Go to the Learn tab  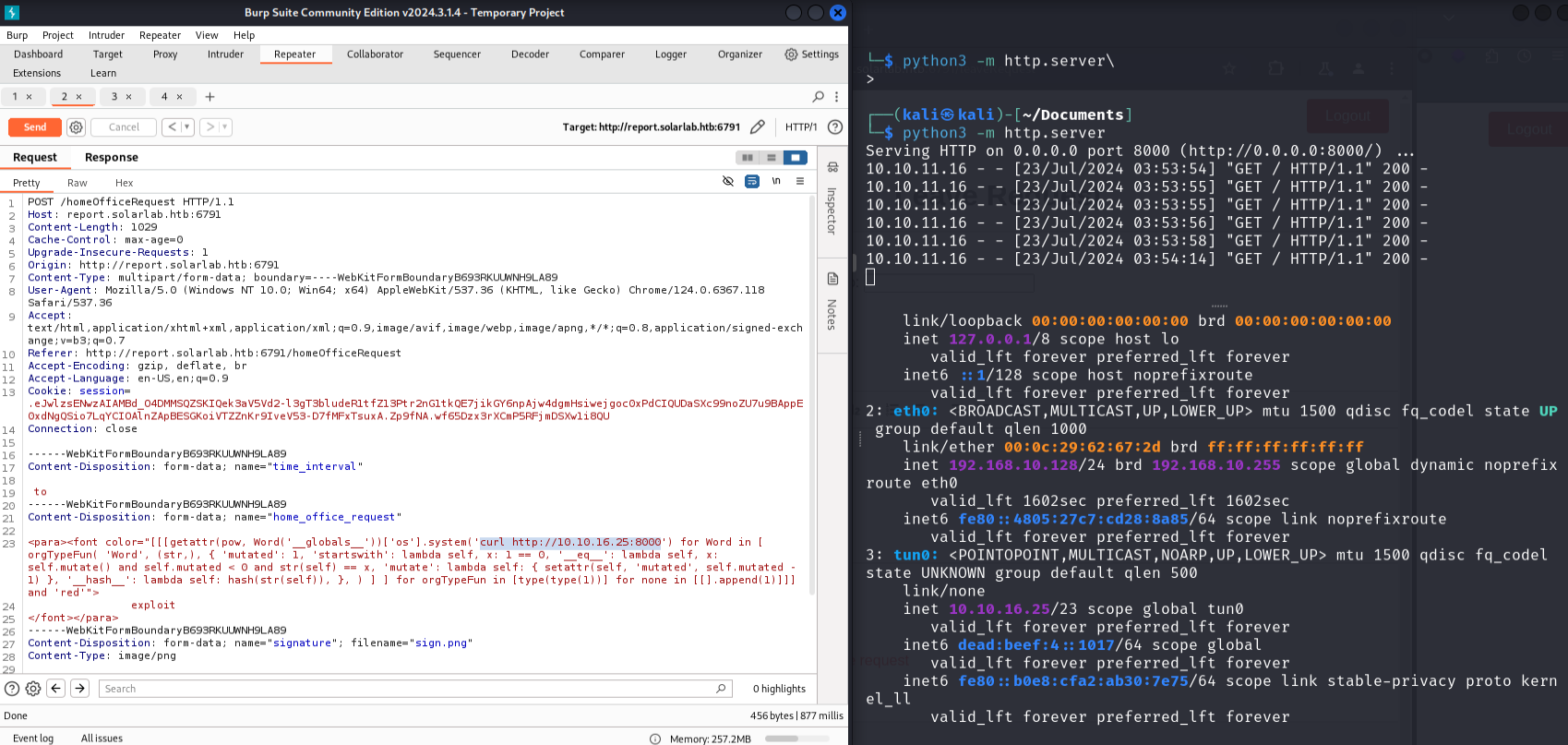click(103, 74)
